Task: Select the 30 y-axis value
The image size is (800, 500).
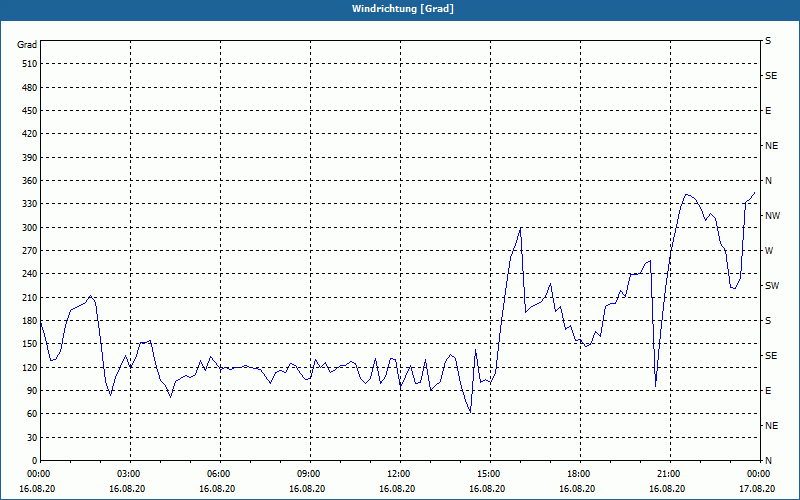Action: pyautogui.click(x=32, y=437)
